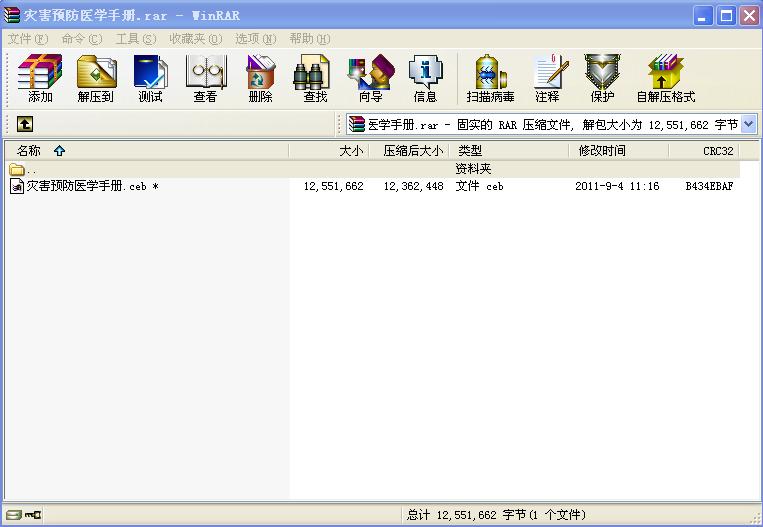This screenshot has width=763, height=527.
Task: Sort by 名称 column header
Action: click(146, 151)
